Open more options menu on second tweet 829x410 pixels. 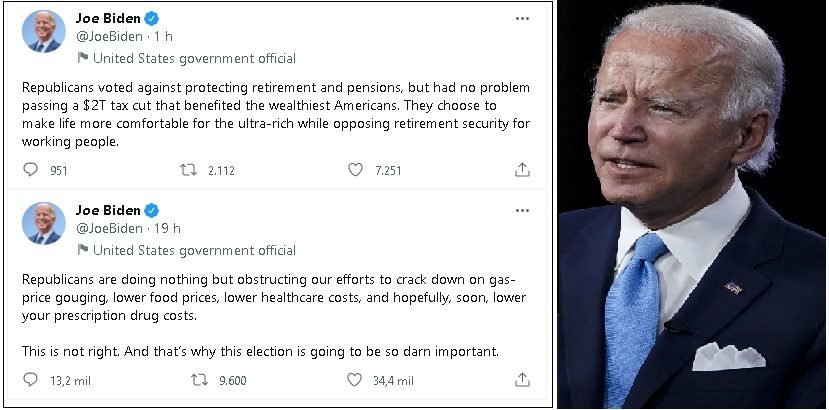coord(522,210)
